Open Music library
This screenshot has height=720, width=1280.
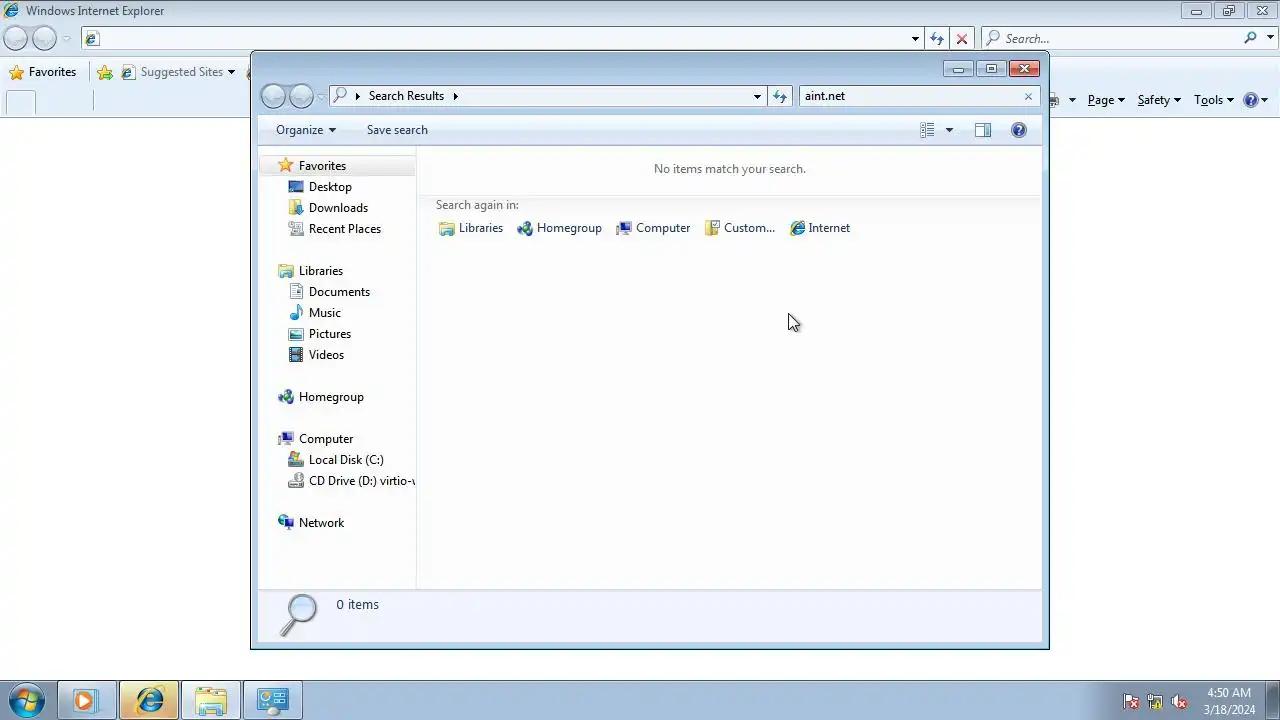pos(325,313)
